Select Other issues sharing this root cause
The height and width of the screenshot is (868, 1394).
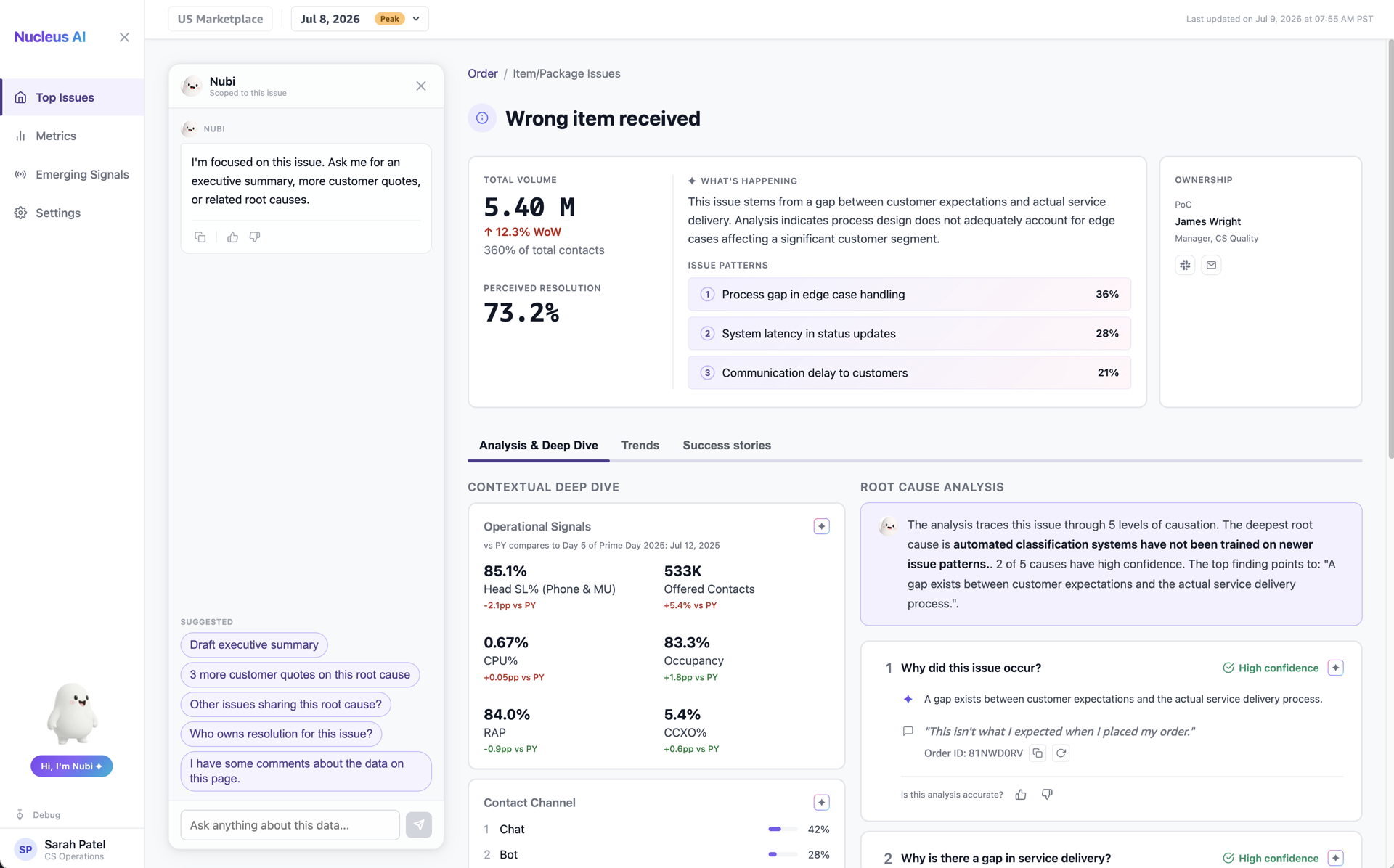point(285,704)
